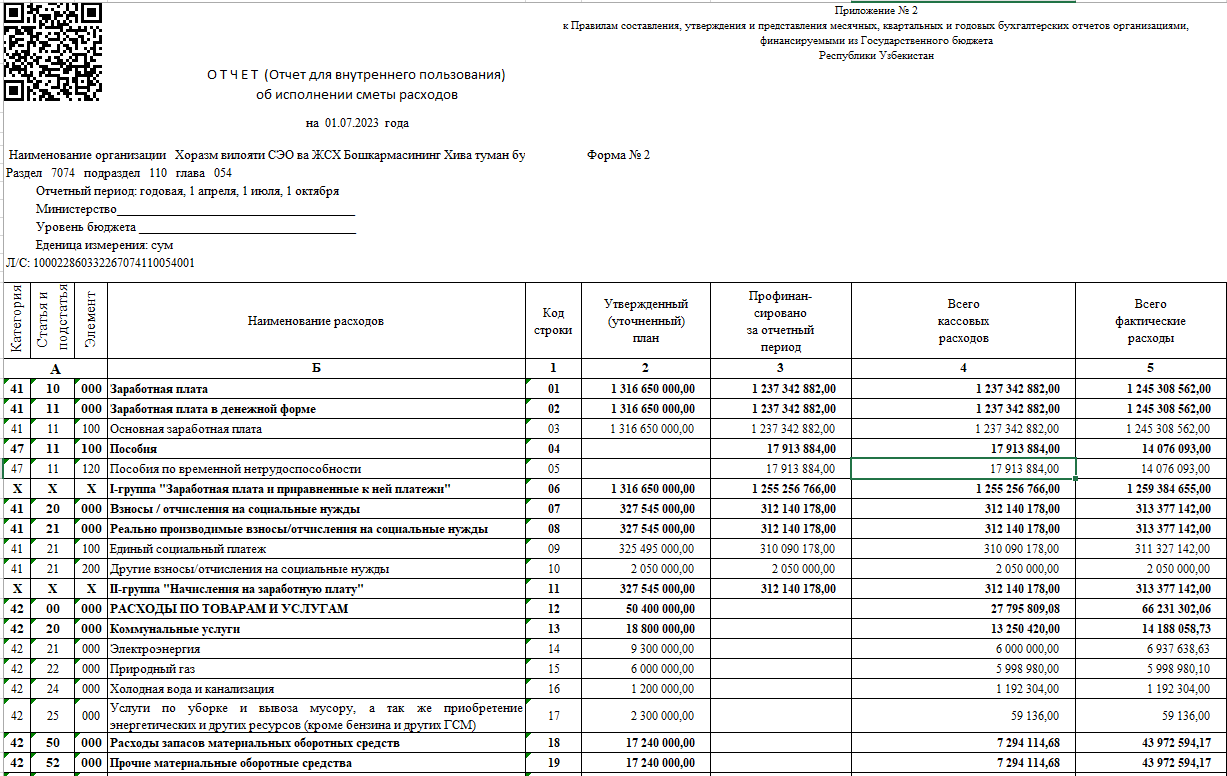Select 'Взносы / отчисления на социальные нужды' cell

point(316,509)
